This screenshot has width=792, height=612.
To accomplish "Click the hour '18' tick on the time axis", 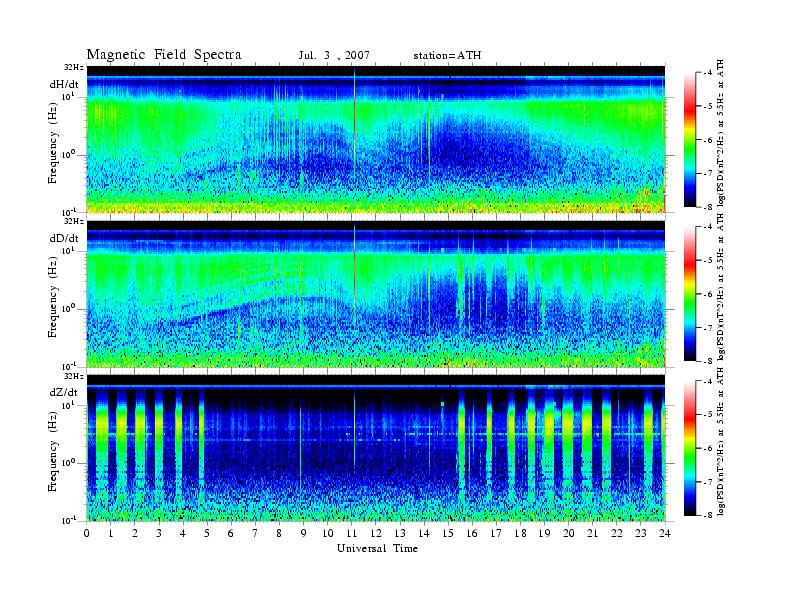I will [x=520, y=533].
